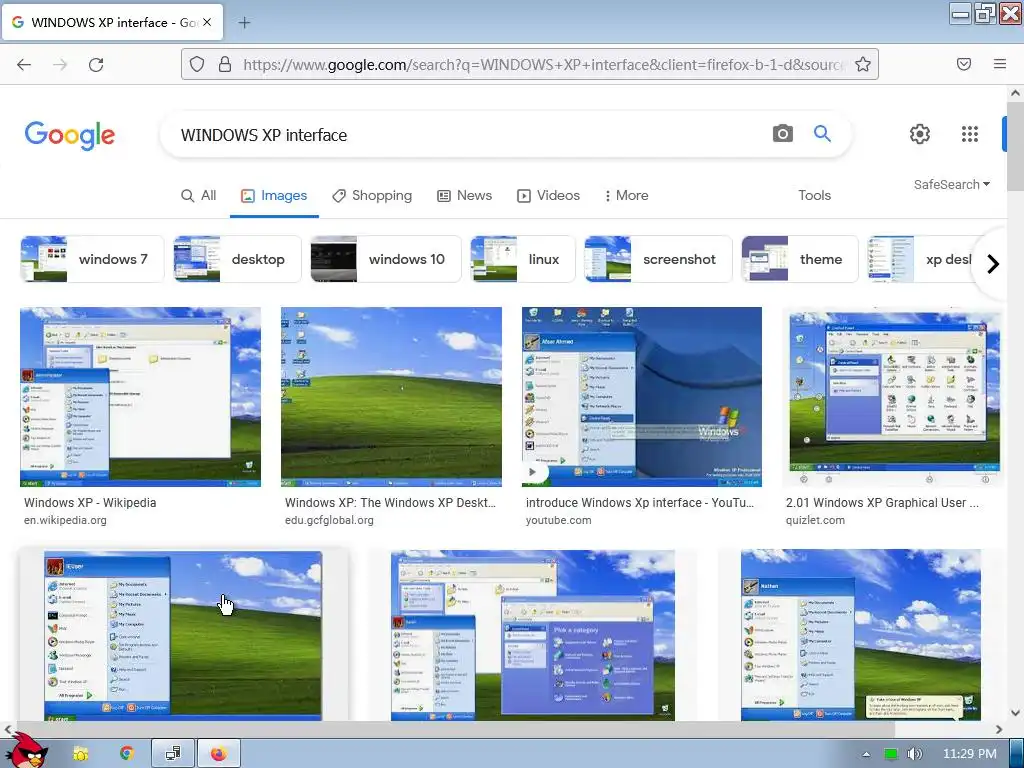Click the padlock site info icon
This screenshot has height=768, width=1024.
[x=225, y=64]
